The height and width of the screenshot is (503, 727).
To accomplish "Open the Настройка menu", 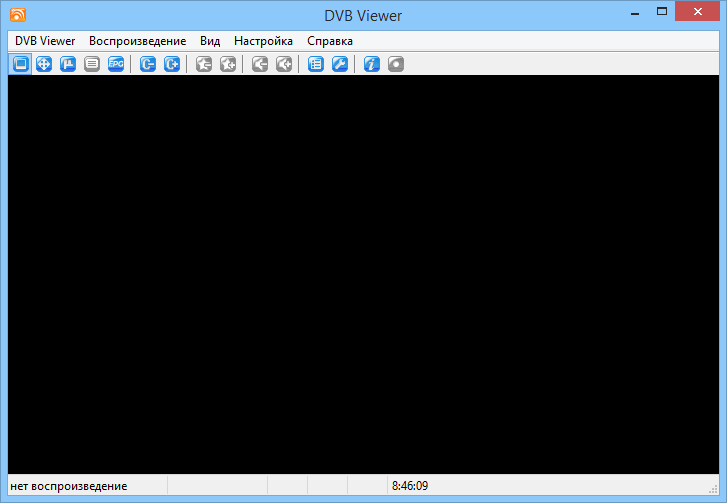I will (263, 41).
